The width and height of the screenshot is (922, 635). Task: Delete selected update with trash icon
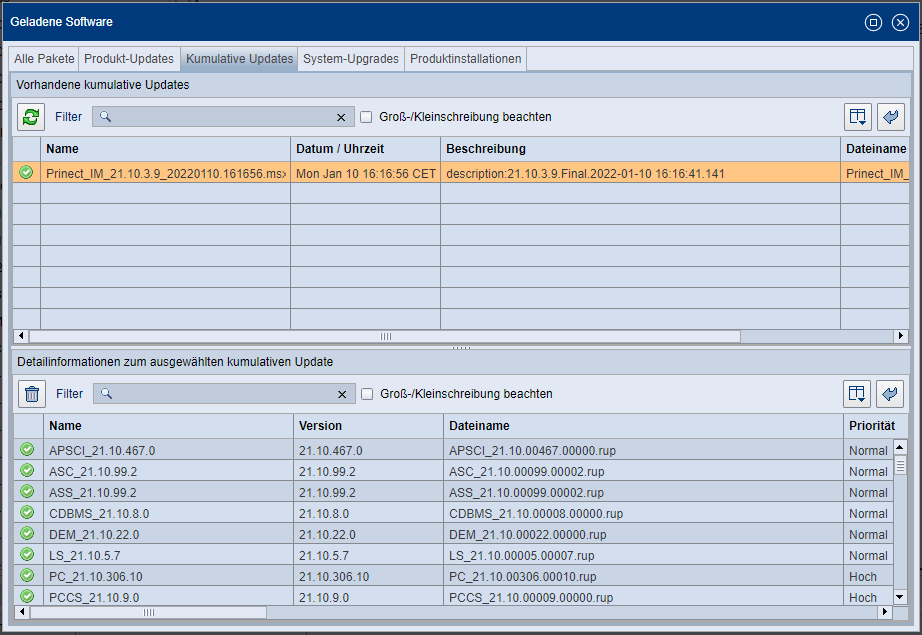point(32,393)
